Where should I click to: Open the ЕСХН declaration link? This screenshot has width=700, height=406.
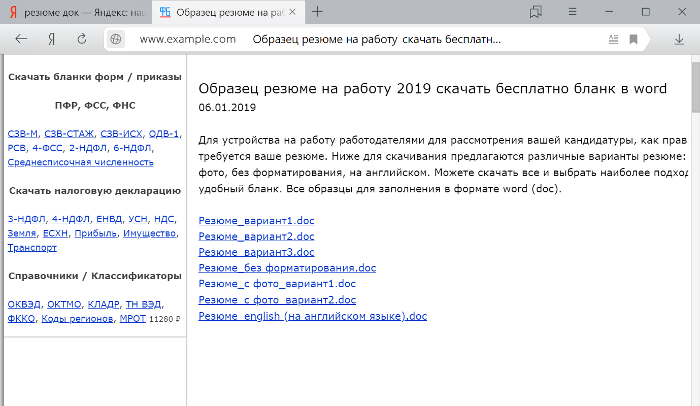pyautogui.click(x=55, y=234)
